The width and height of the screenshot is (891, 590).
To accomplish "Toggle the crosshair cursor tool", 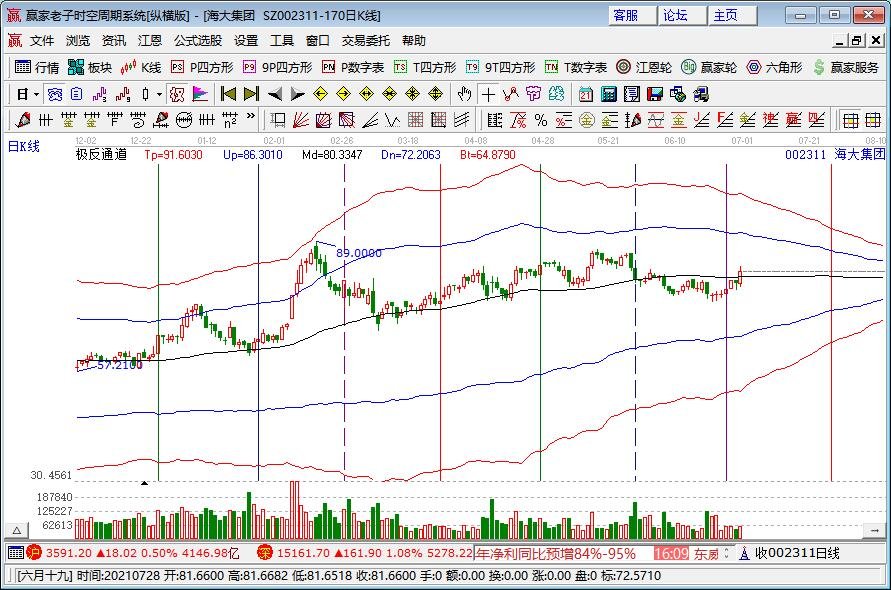I will tap(487, 94).
